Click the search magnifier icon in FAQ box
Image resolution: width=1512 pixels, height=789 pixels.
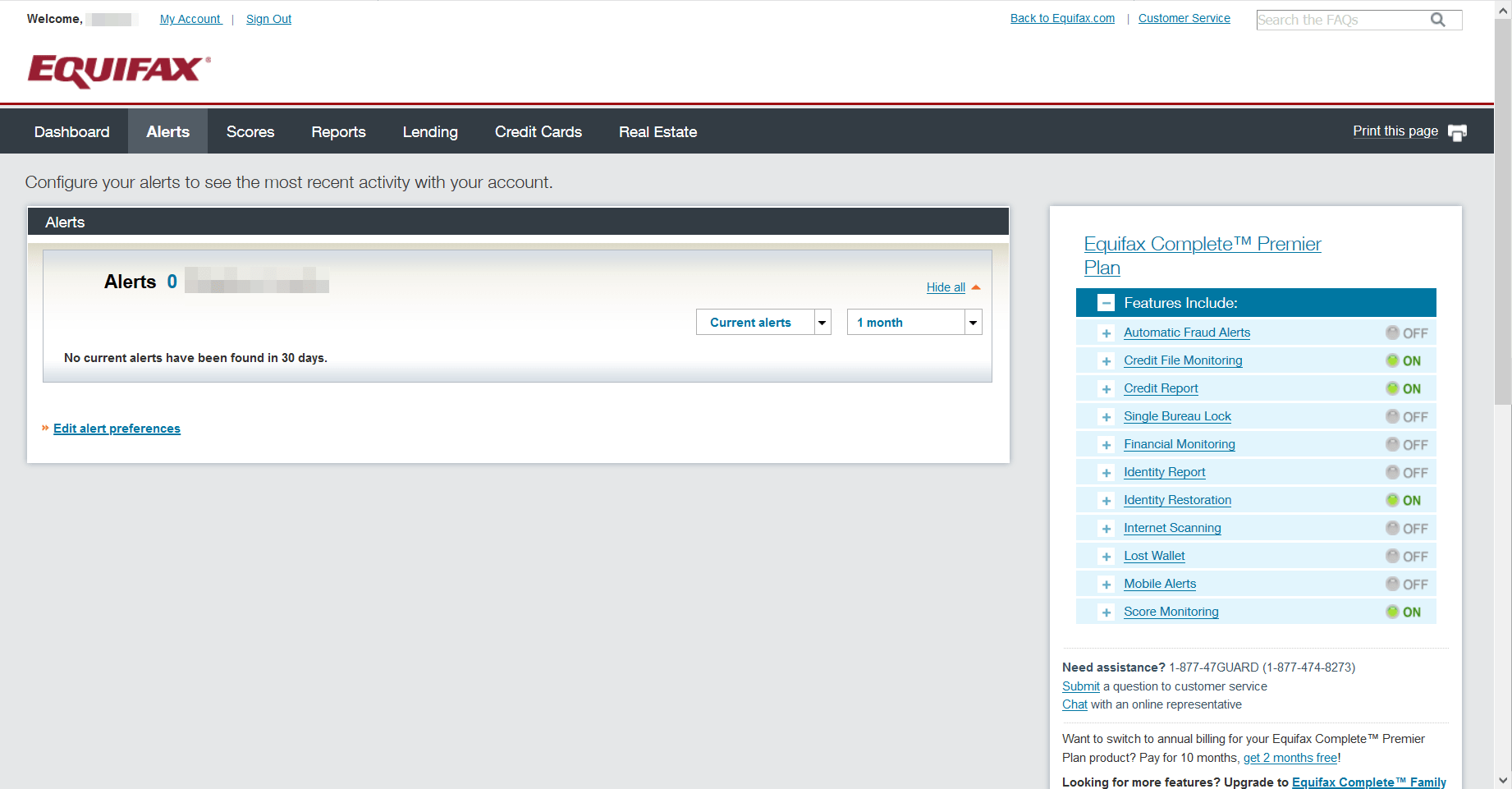coord(1437,20)
